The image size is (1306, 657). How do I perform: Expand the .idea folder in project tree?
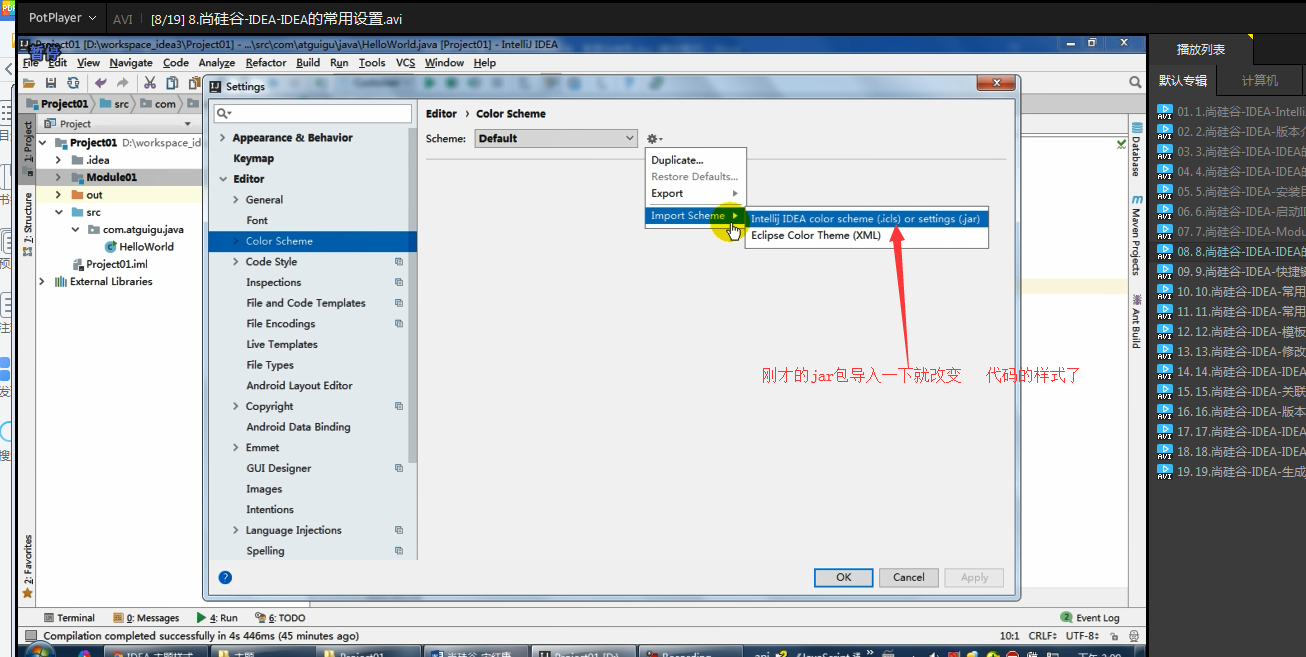click(59, 160)
